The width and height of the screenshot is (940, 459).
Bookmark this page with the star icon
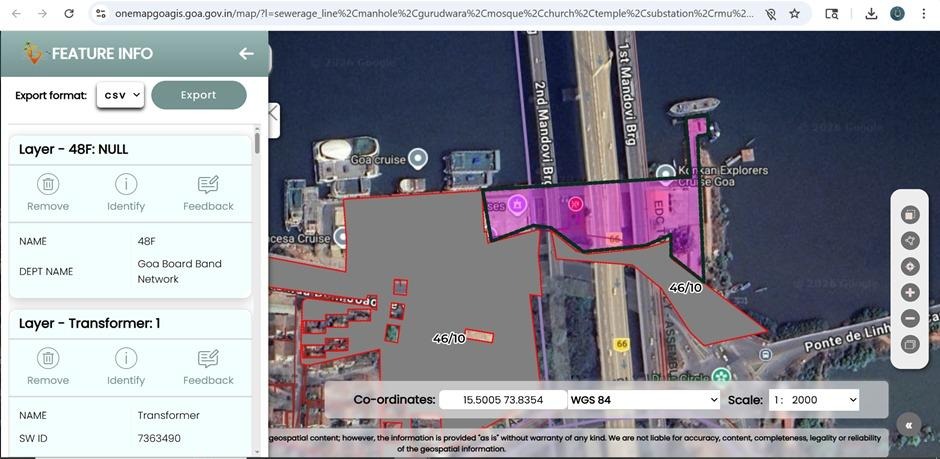tap(794, 14)
